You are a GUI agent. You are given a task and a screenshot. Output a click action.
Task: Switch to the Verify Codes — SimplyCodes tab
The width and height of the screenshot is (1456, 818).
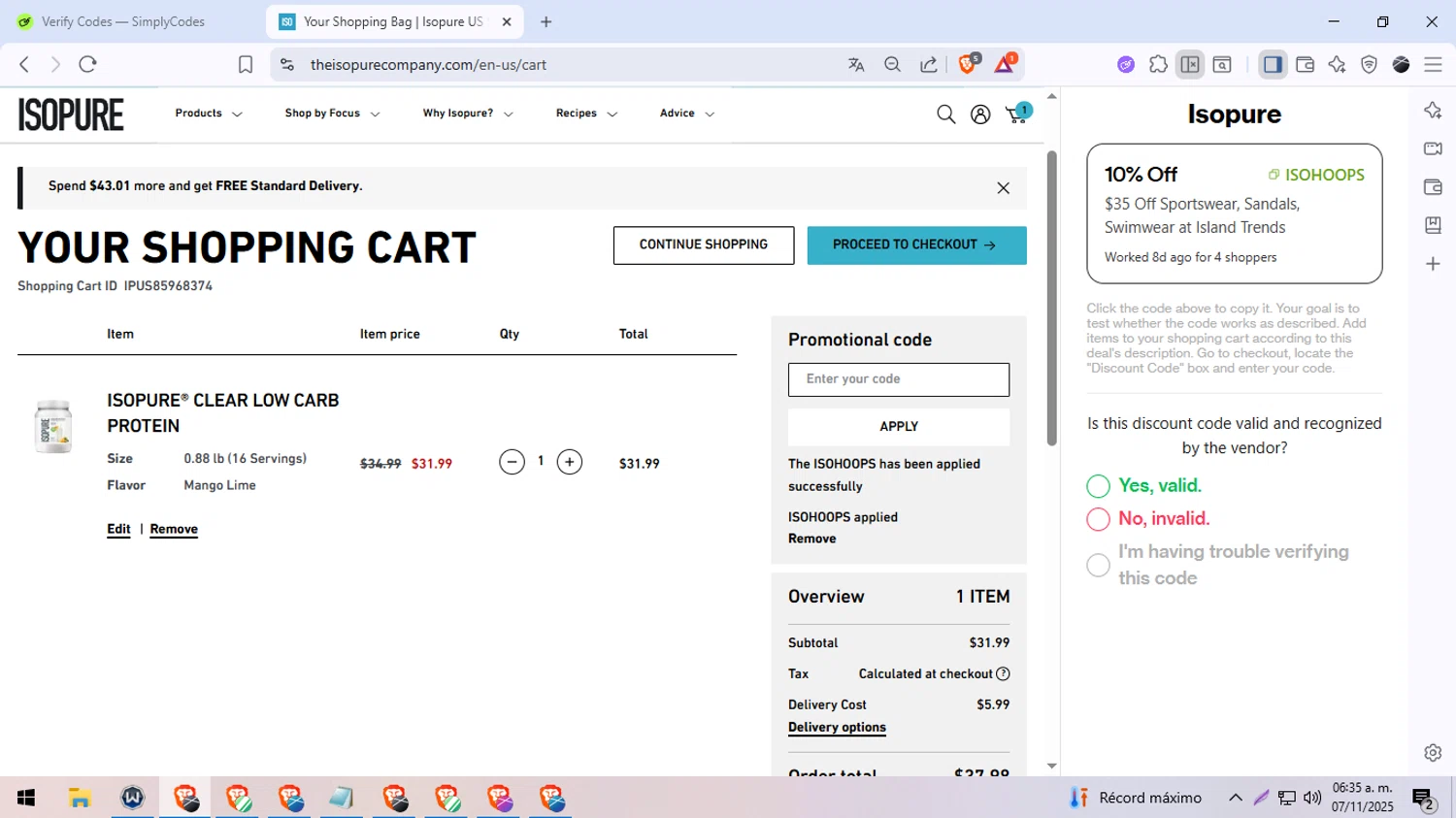pyautogui.click(x=124, y=21)
